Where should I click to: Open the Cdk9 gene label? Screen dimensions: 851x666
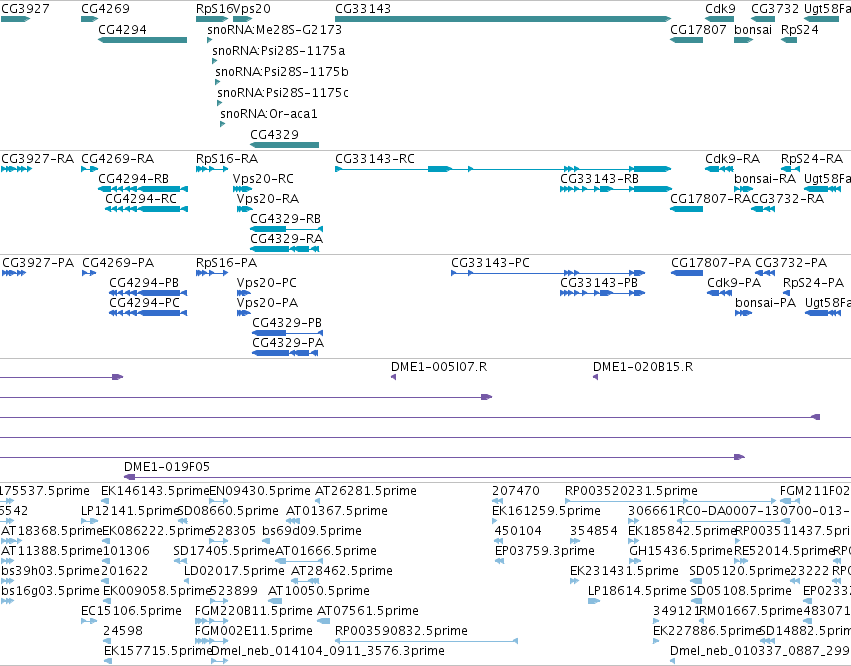click(720, 9)
